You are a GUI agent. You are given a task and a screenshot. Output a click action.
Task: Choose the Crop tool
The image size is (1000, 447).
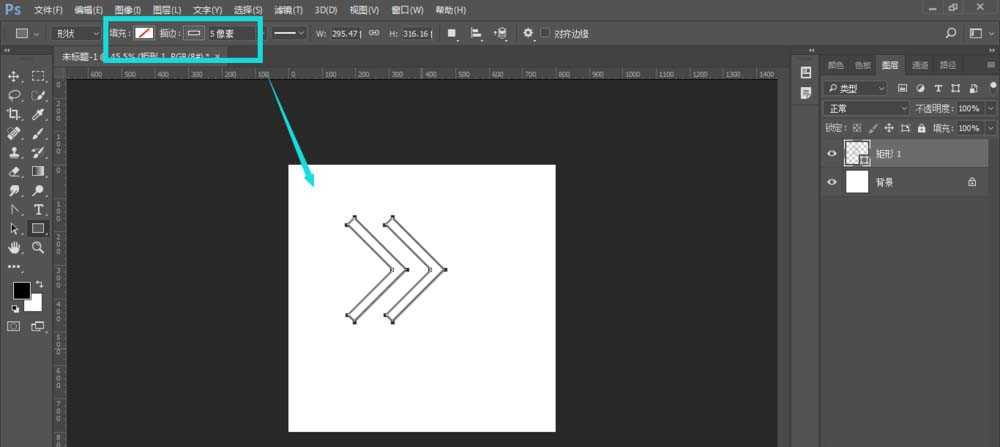coord(15,115)
